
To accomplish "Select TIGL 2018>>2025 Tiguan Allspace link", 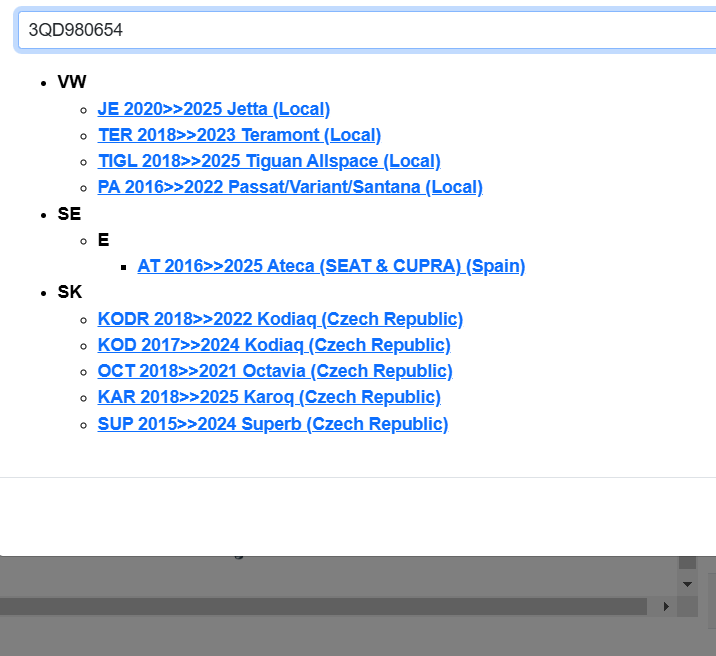I will point(268,161).
